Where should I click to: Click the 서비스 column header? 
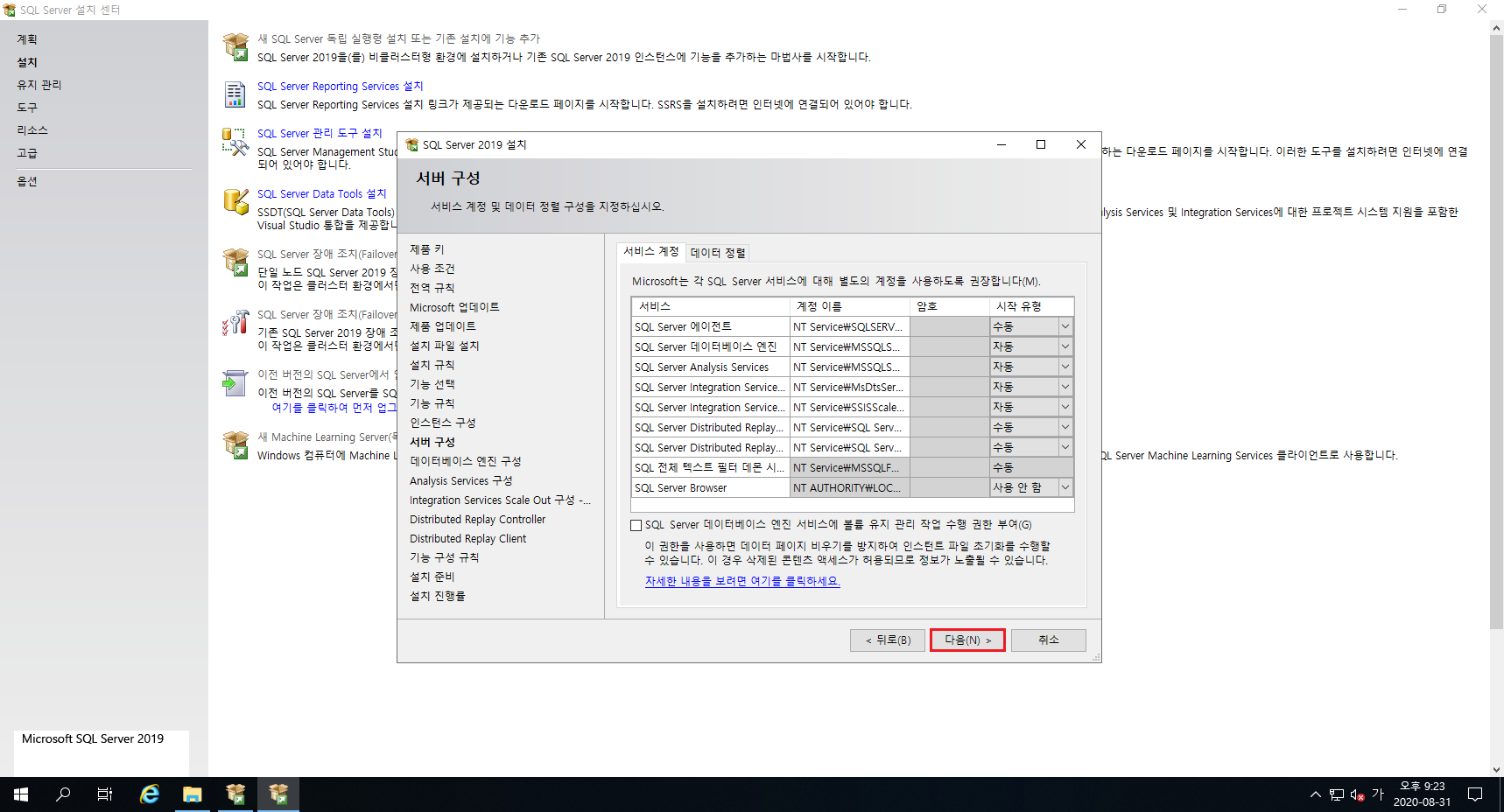click(x=711, y=306)
